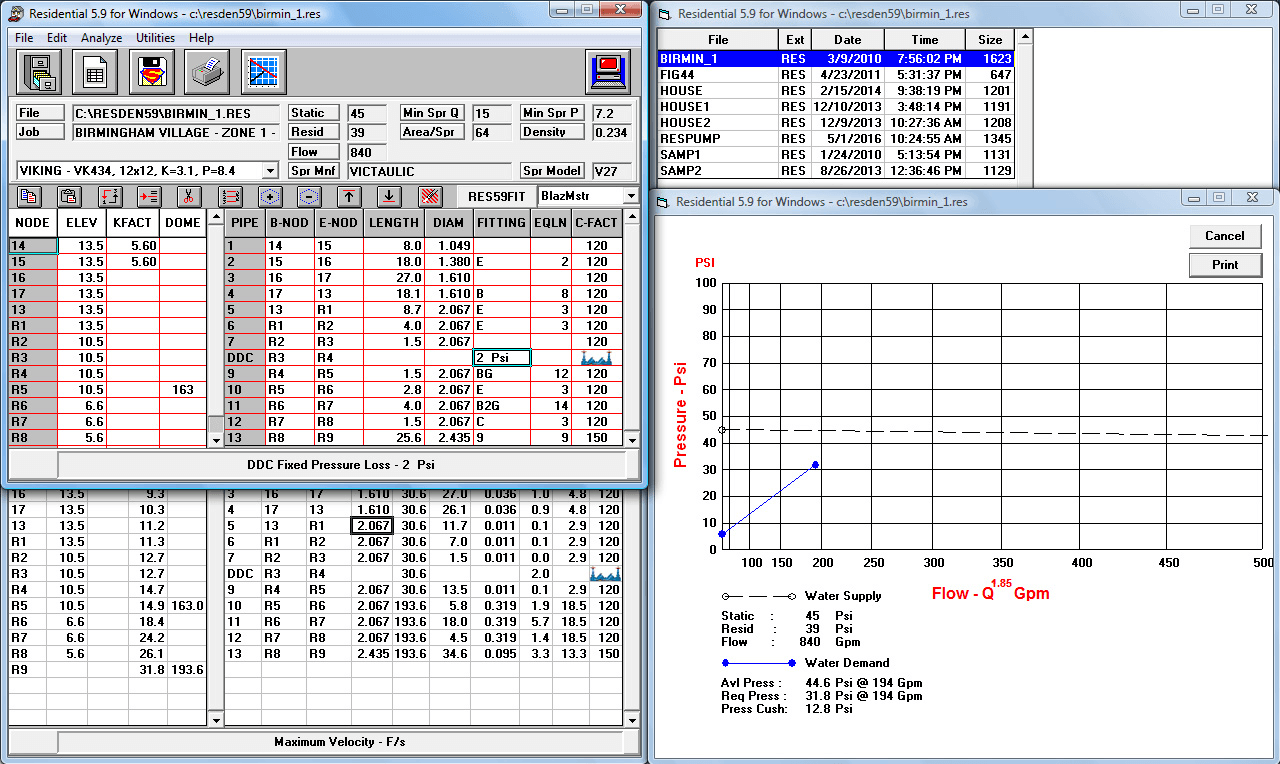Viewport: 1280px width, 764px height.
Task: Click Print in the graph window
Action: (x=1225, y=265)
